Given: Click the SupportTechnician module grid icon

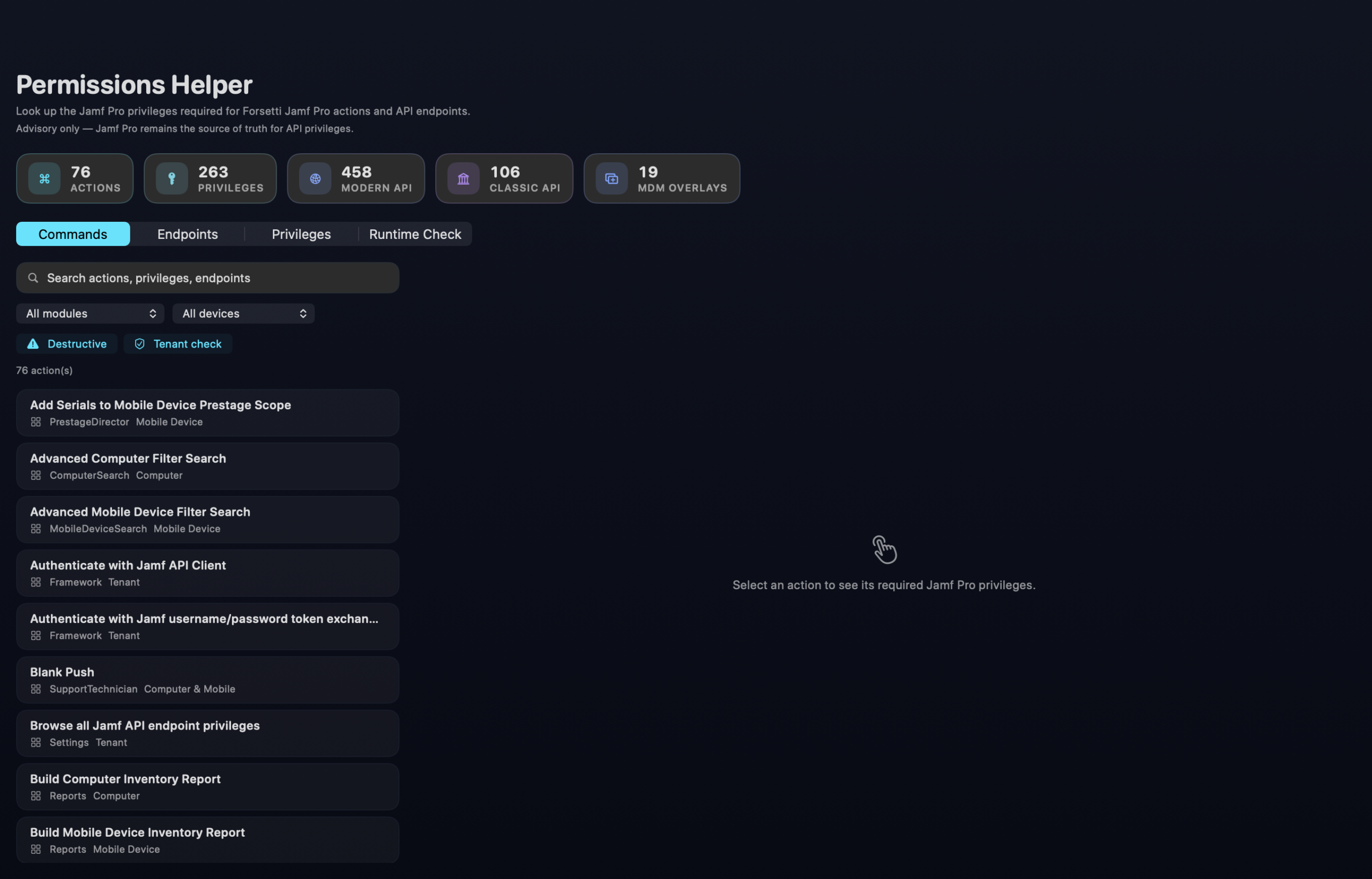Looking at the screenshot, I should pos(36,689).
